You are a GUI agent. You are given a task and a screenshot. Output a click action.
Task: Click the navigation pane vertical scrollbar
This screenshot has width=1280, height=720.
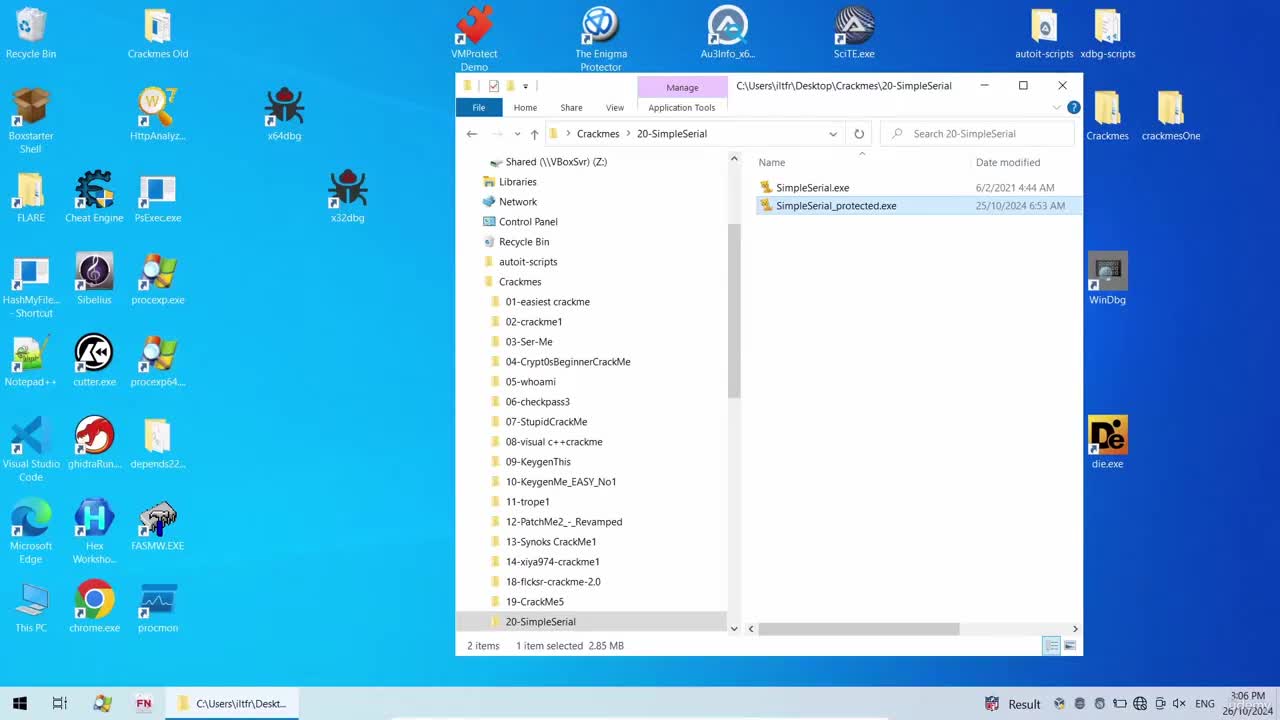click(734, 310)
